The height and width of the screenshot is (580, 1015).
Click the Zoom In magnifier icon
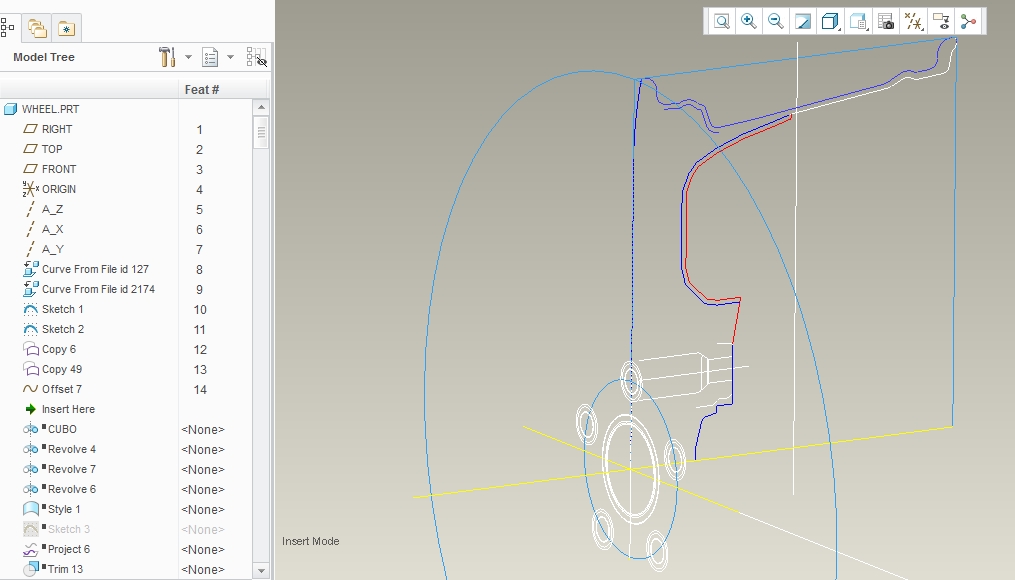point(748,21)
